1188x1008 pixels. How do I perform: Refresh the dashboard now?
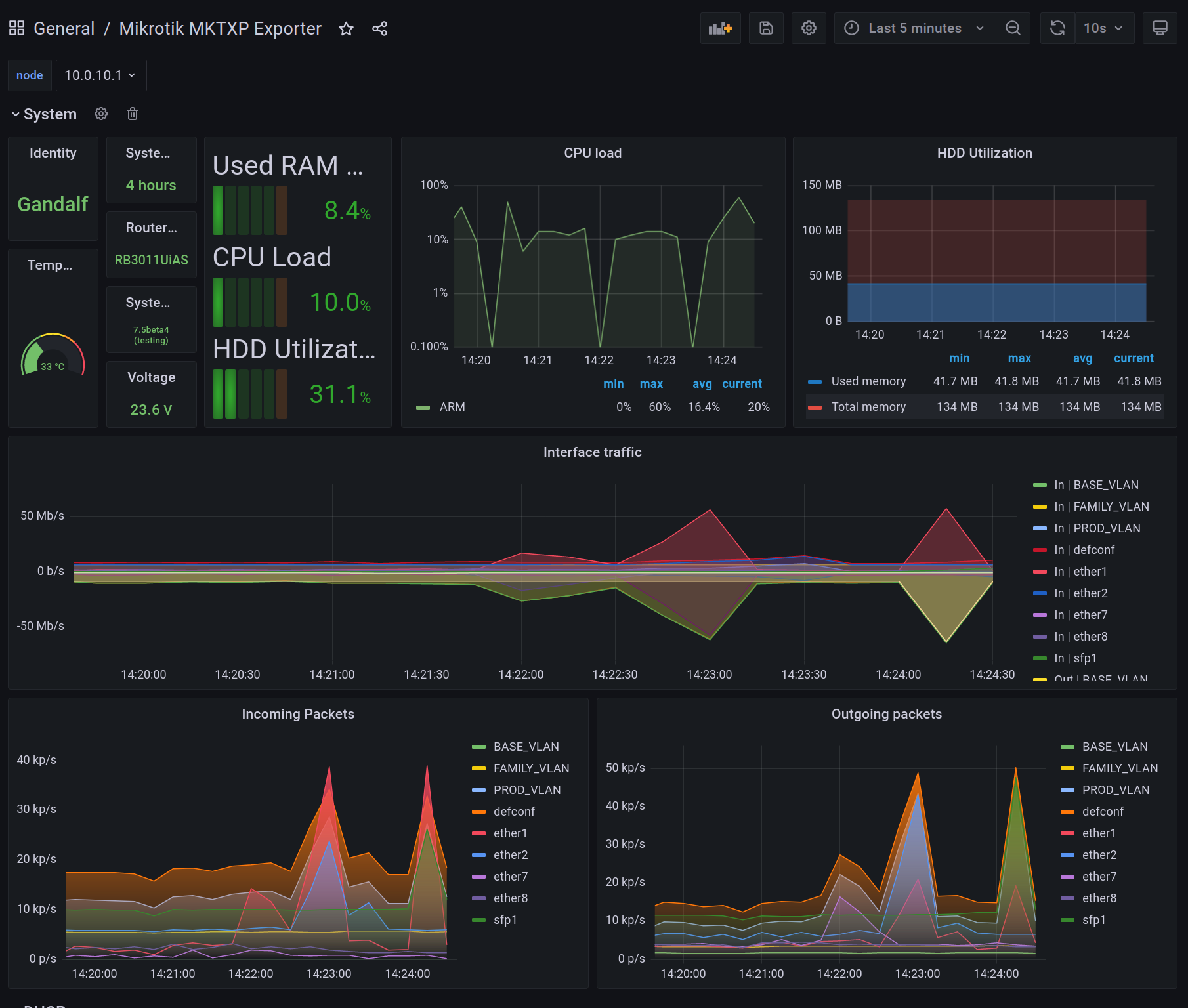coord(1057,28)
